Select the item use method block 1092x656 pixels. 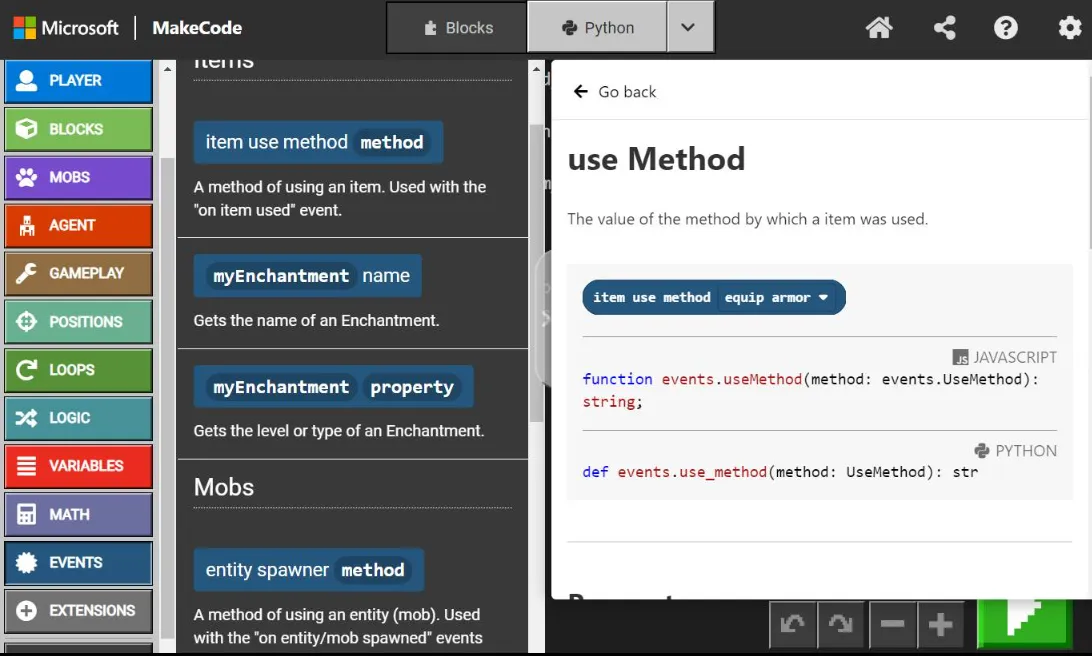coord(277,143)
